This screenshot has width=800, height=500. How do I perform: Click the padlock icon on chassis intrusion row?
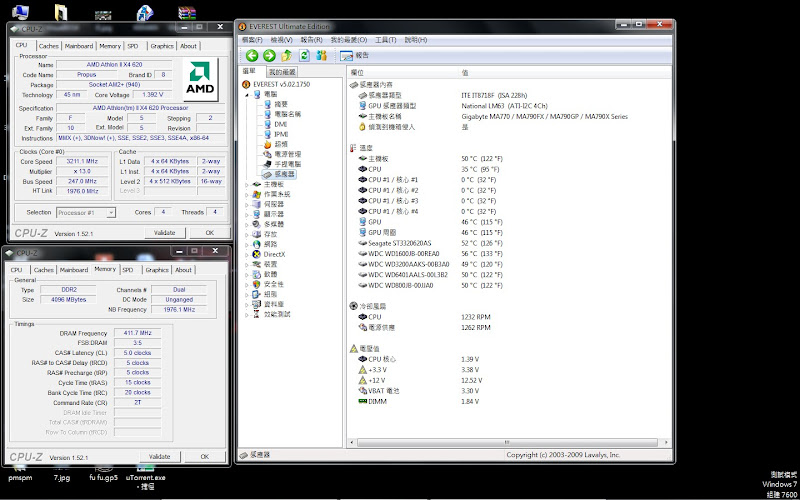click(362, 127)
